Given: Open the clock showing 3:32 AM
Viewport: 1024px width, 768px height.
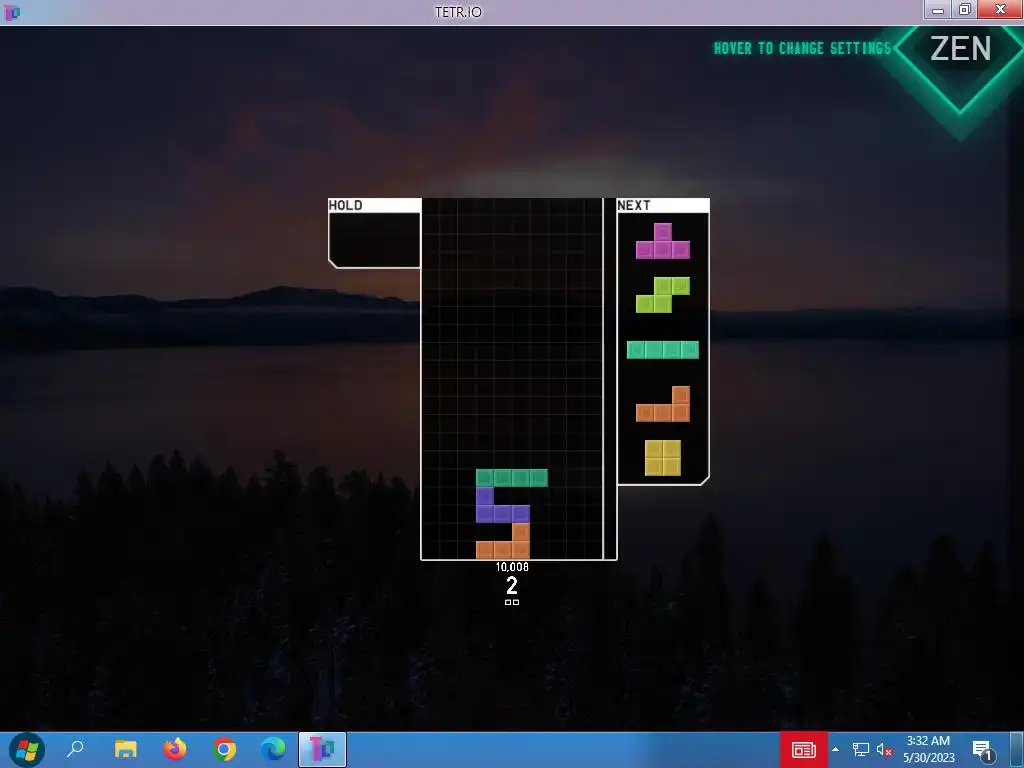Looking at the screenshot, I should [x=929, y=749].
